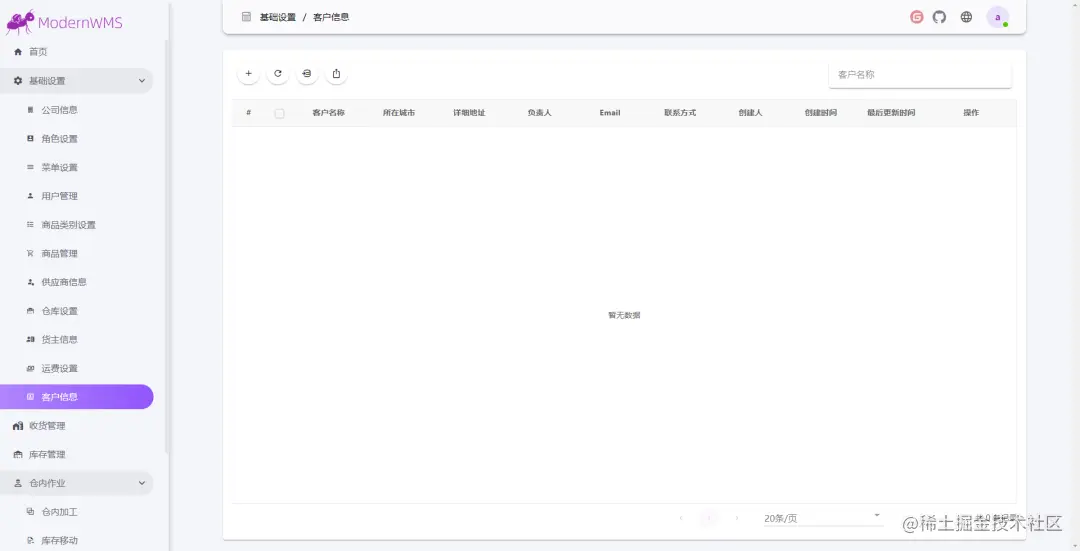This screenshot has width=1080, height=551.
Task: Click the export icon in the toolbar
Action: pos(336,74)
